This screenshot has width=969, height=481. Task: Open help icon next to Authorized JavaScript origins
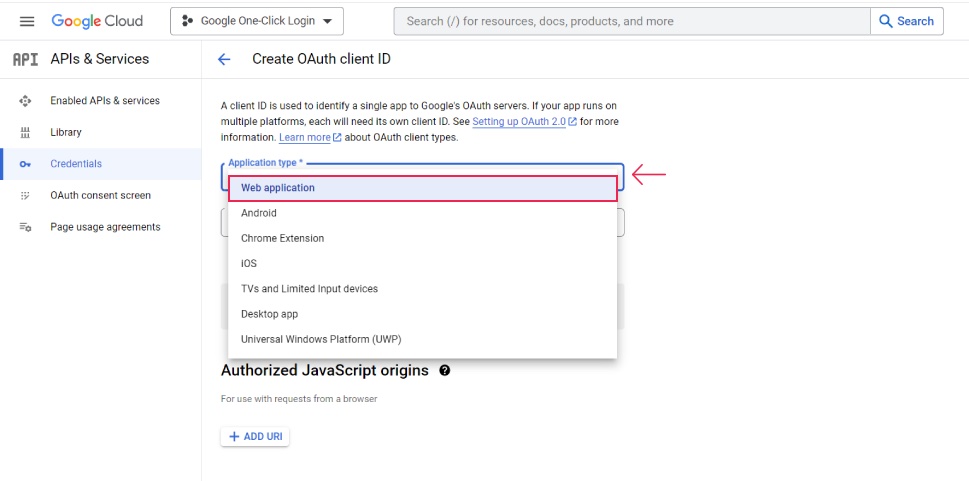(x=444, y=370)
